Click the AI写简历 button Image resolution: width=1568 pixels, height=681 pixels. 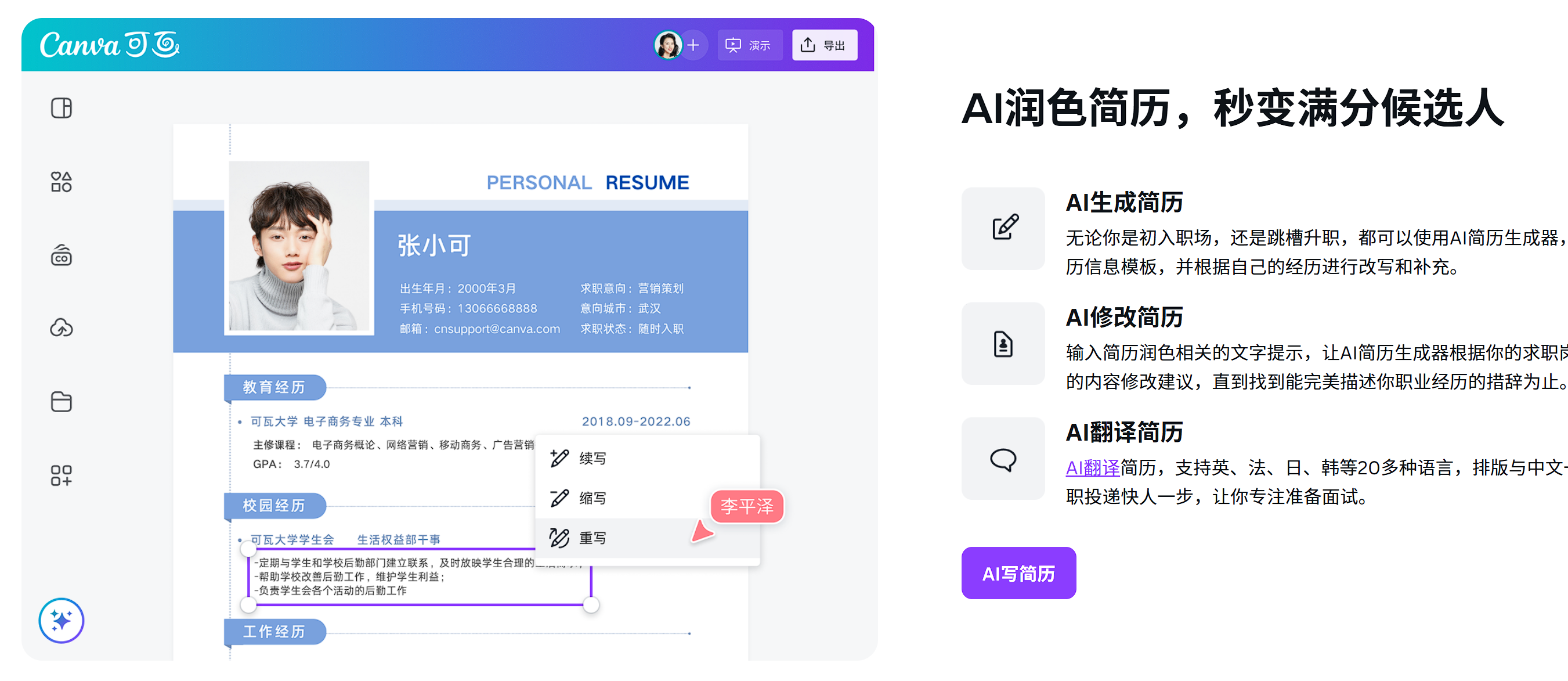[1018, 572]
